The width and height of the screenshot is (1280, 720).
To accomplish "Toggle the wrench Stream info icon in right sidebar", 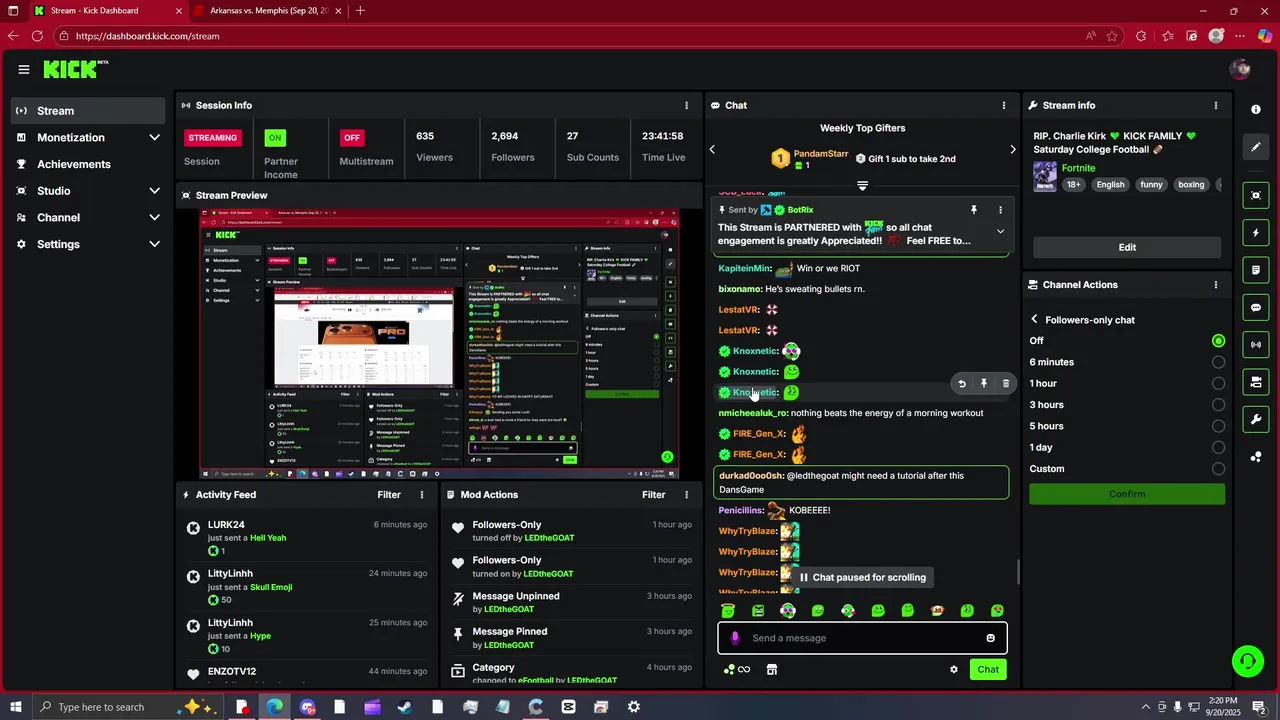I will coord(1256,419).
